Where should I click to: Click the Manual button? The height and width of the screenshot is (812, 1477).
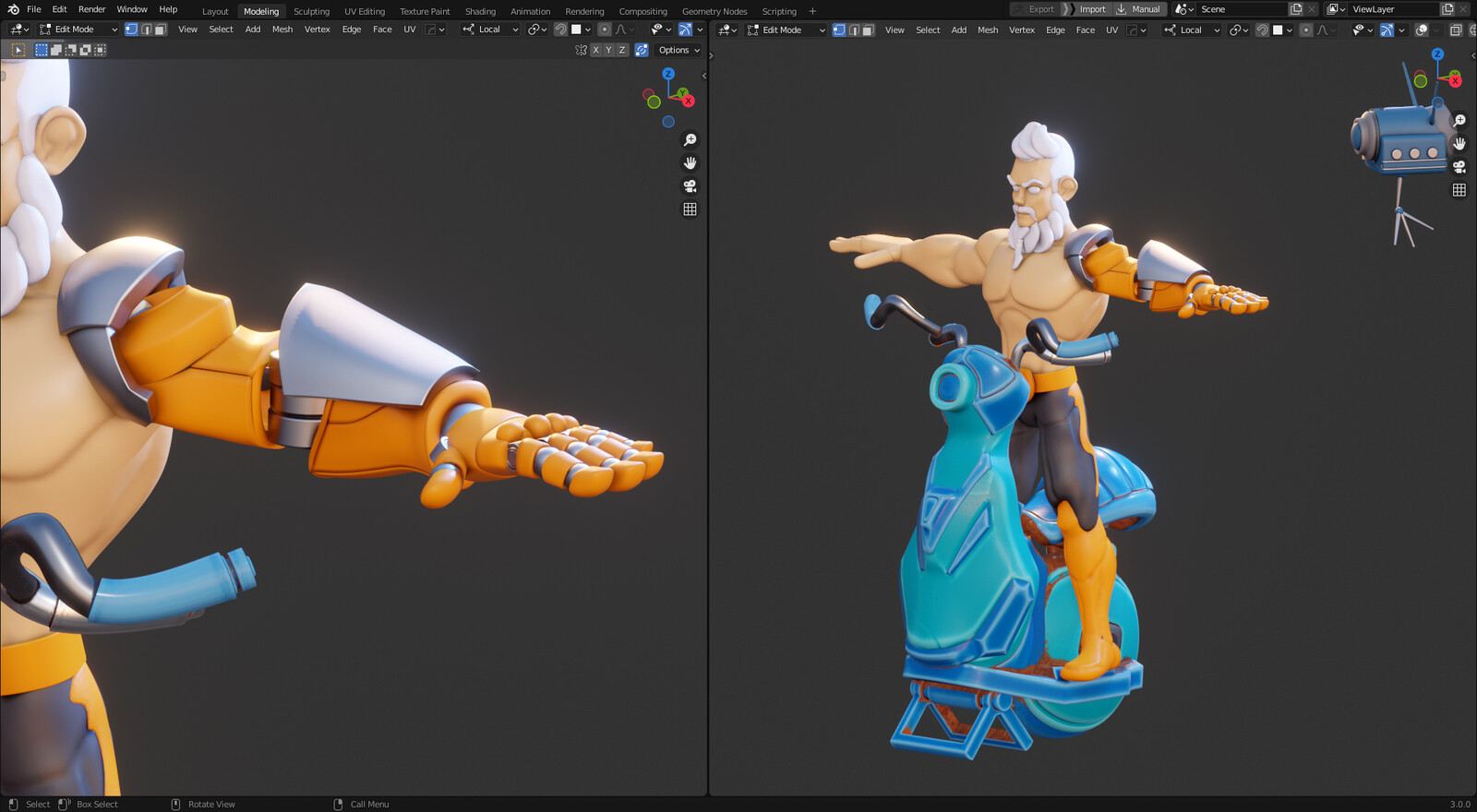[x=1139, y=9]
